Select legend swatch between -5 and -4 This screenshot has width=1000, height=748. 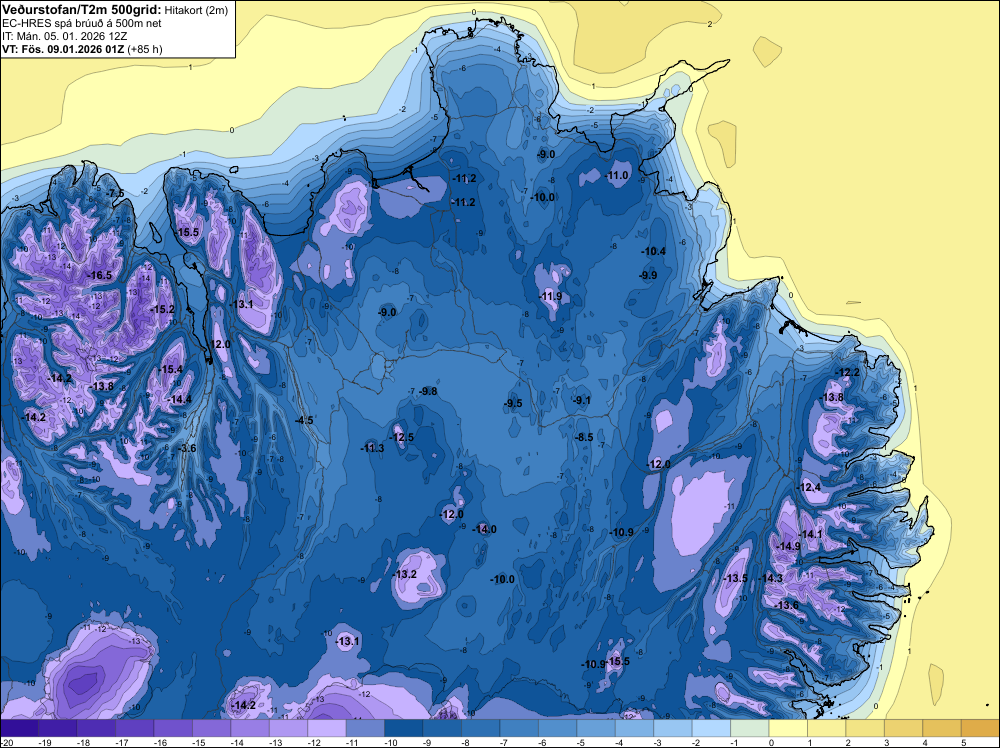[596, 728]
